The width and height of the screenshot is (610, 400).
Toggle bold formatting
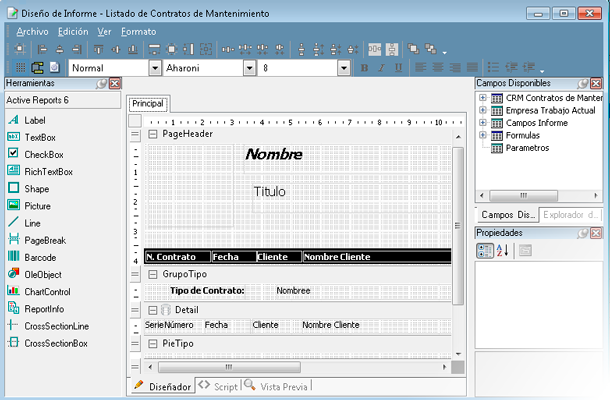[x=365, y=68]
